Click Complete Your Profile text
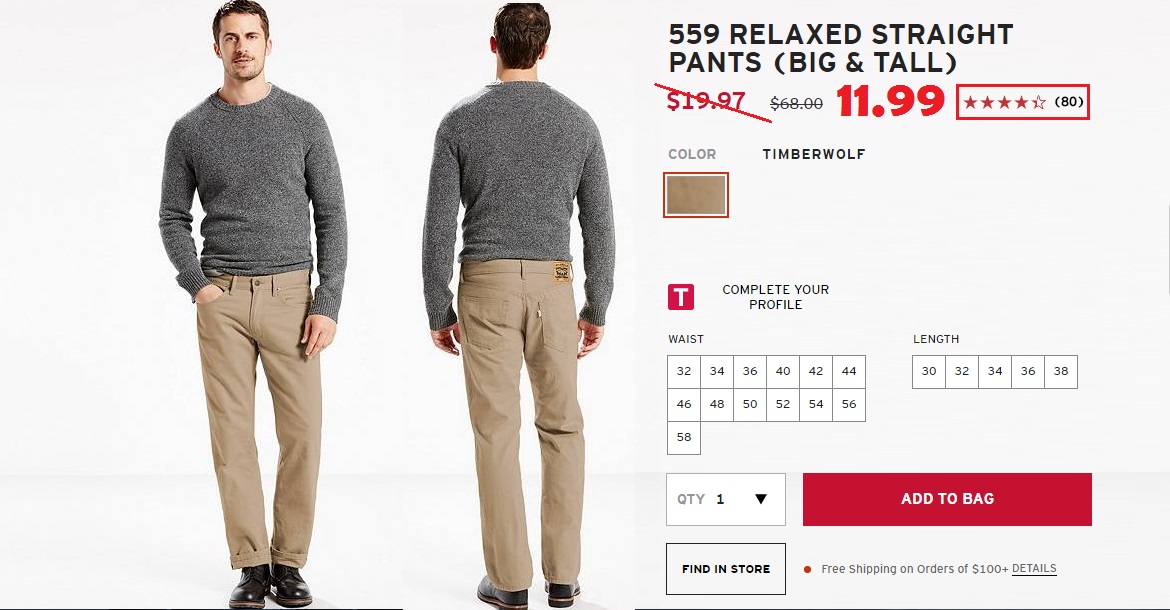Screen dimensions: 1170x610 click(x=776, y=297)
